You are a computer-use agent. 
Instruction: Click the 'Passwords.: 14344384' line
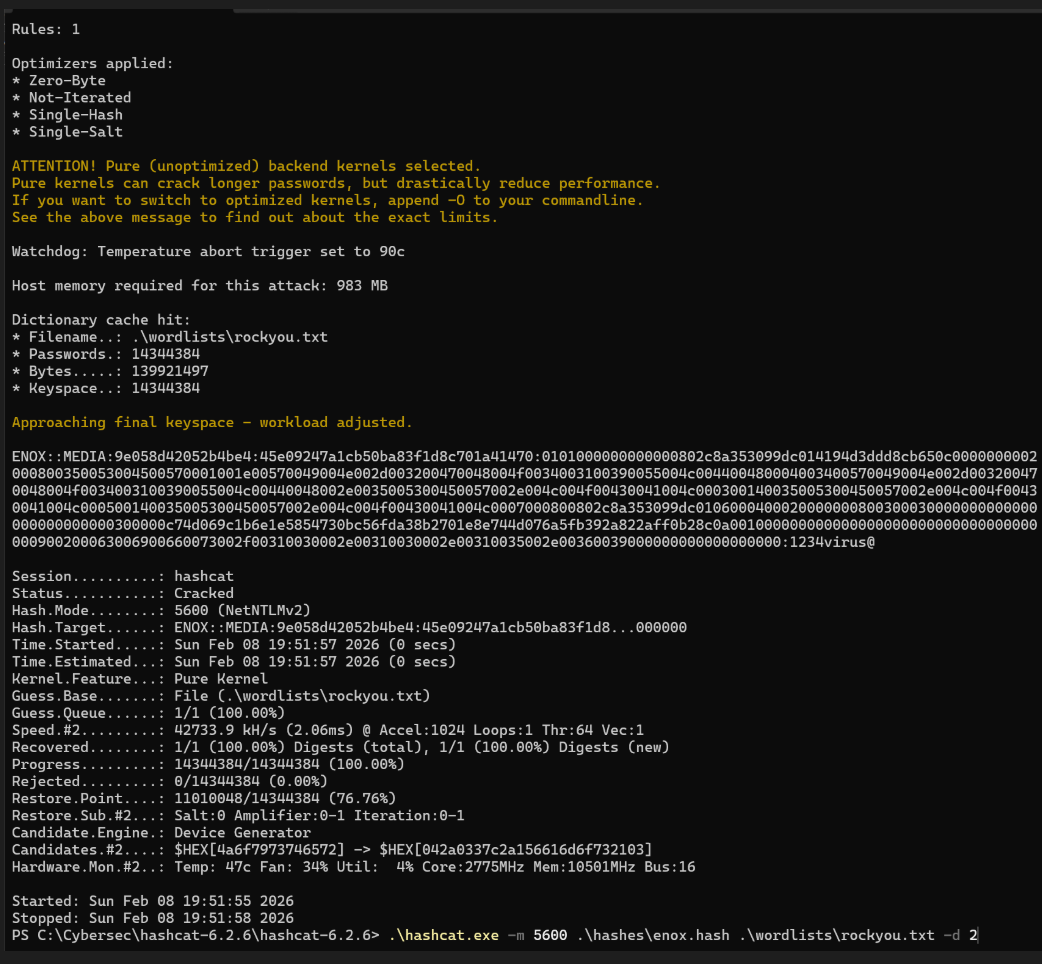[x=106, y=354]
